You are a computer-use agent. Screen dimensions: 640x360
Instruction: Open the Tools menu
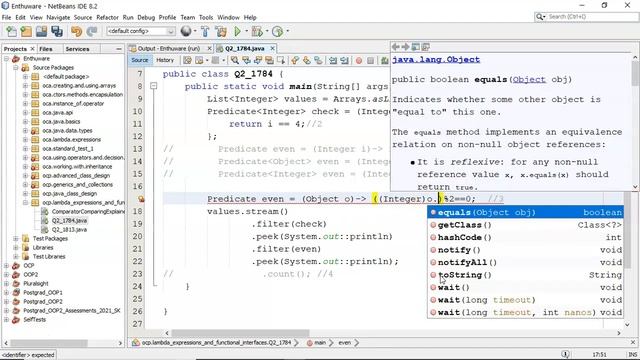click(206, 18)
